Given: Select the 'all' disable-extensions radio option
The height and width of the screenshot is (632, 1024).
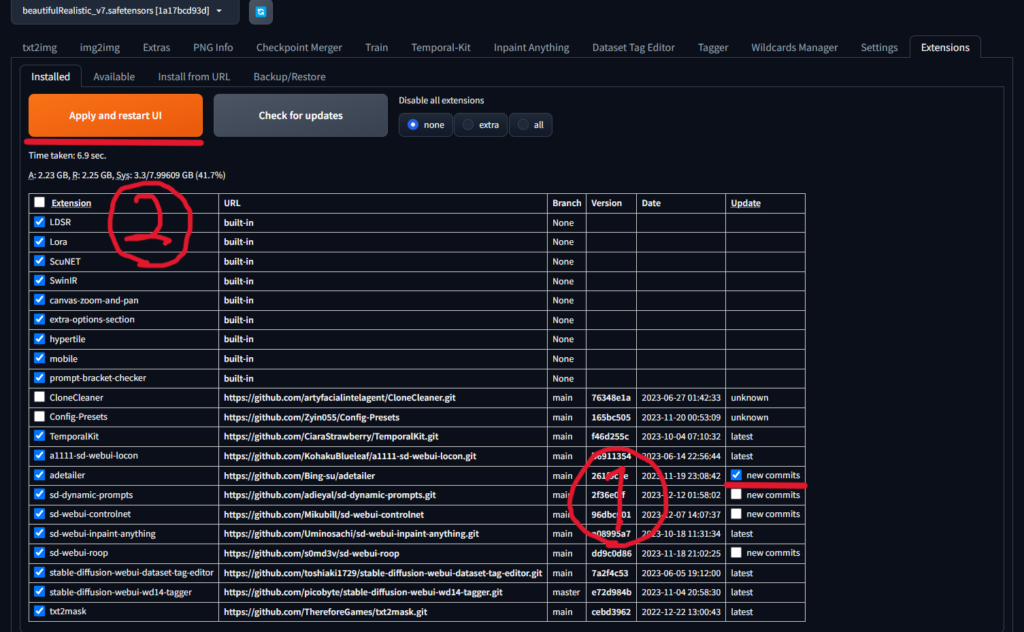Looking at the screenshot, I should [530, 125].
